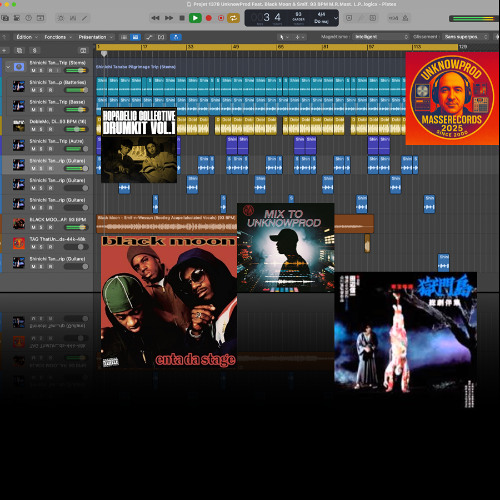
Task: Click the Capture Recording button
Action: (221, 18)
